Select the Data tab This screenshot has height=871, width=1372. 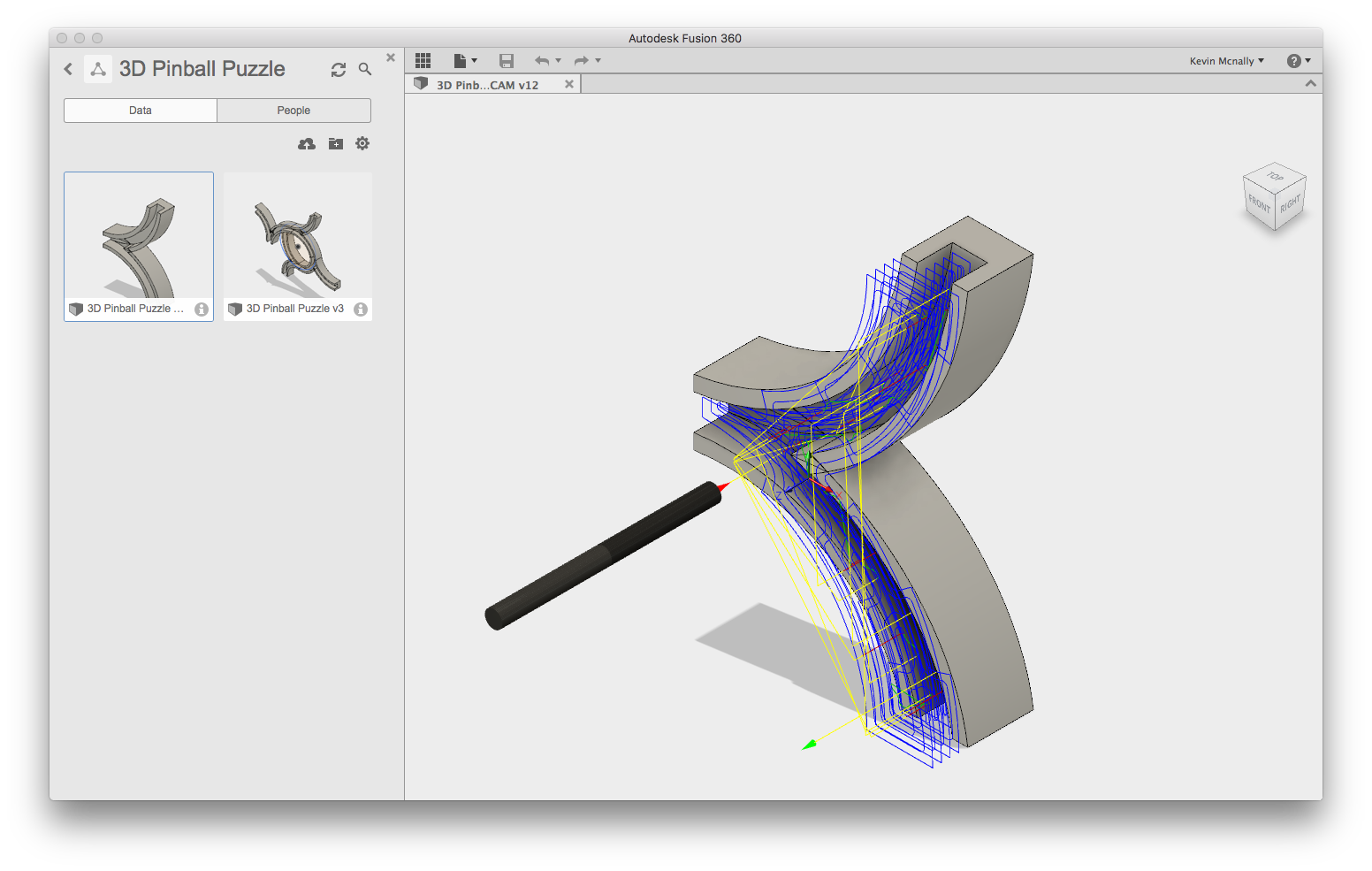click(141, 111)
